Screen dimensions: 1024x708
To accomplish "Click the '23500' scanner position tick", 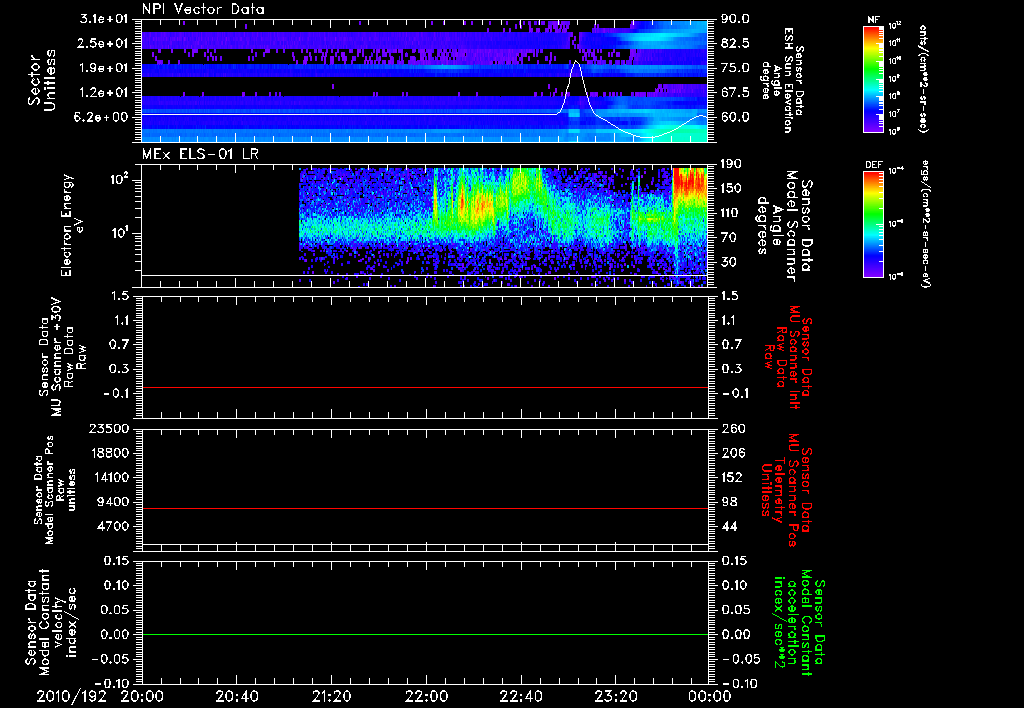I will click(x=109, y=428).
